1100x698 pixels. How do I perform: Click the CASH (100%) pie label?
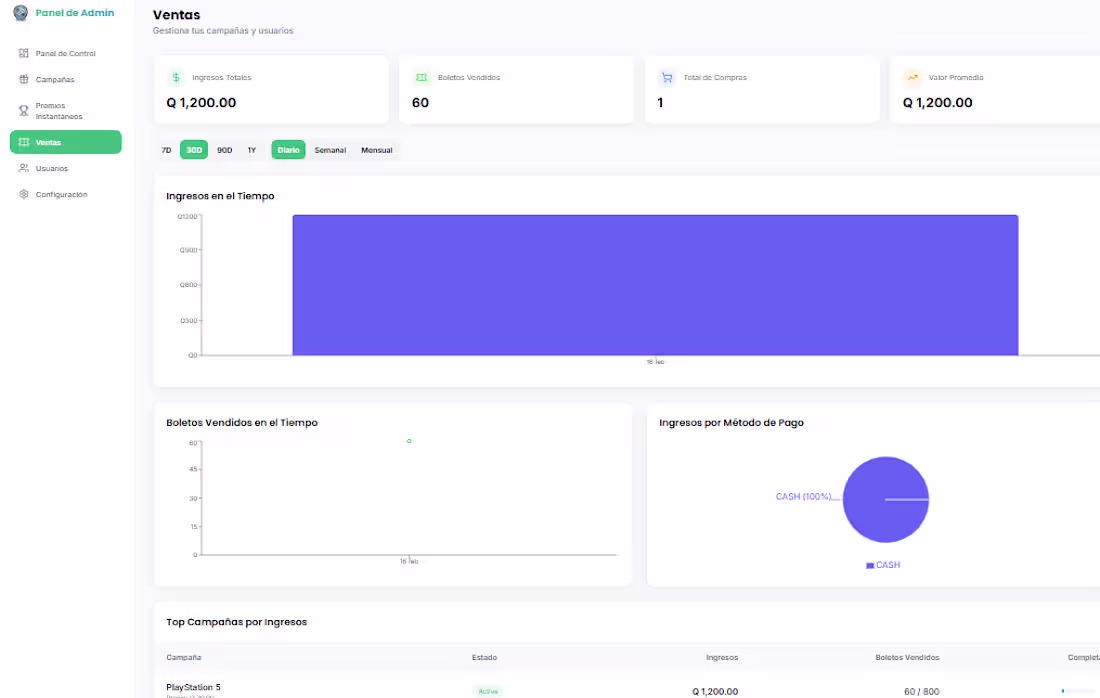tap(803, 497)
